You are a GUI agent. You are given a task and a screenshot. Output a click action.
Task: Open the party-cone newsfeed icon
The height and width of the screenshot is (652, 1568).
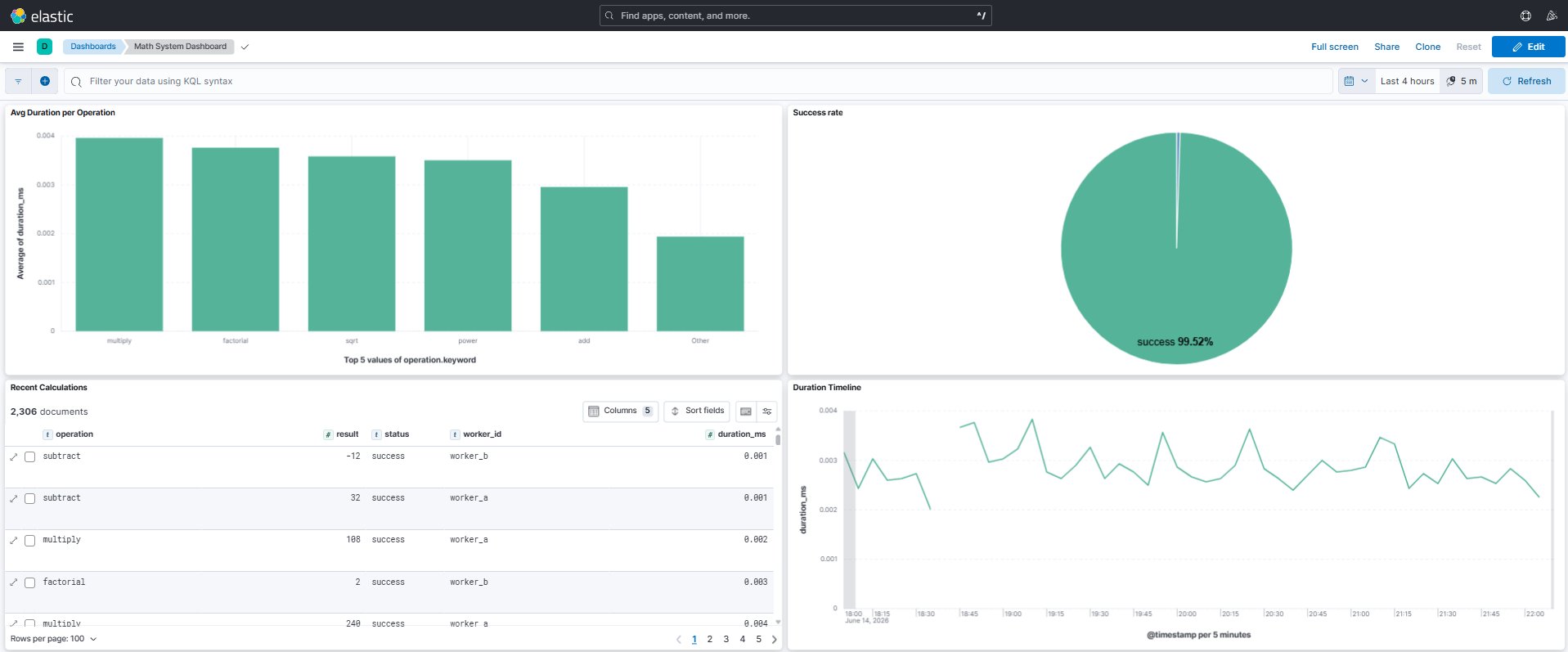1551,16
